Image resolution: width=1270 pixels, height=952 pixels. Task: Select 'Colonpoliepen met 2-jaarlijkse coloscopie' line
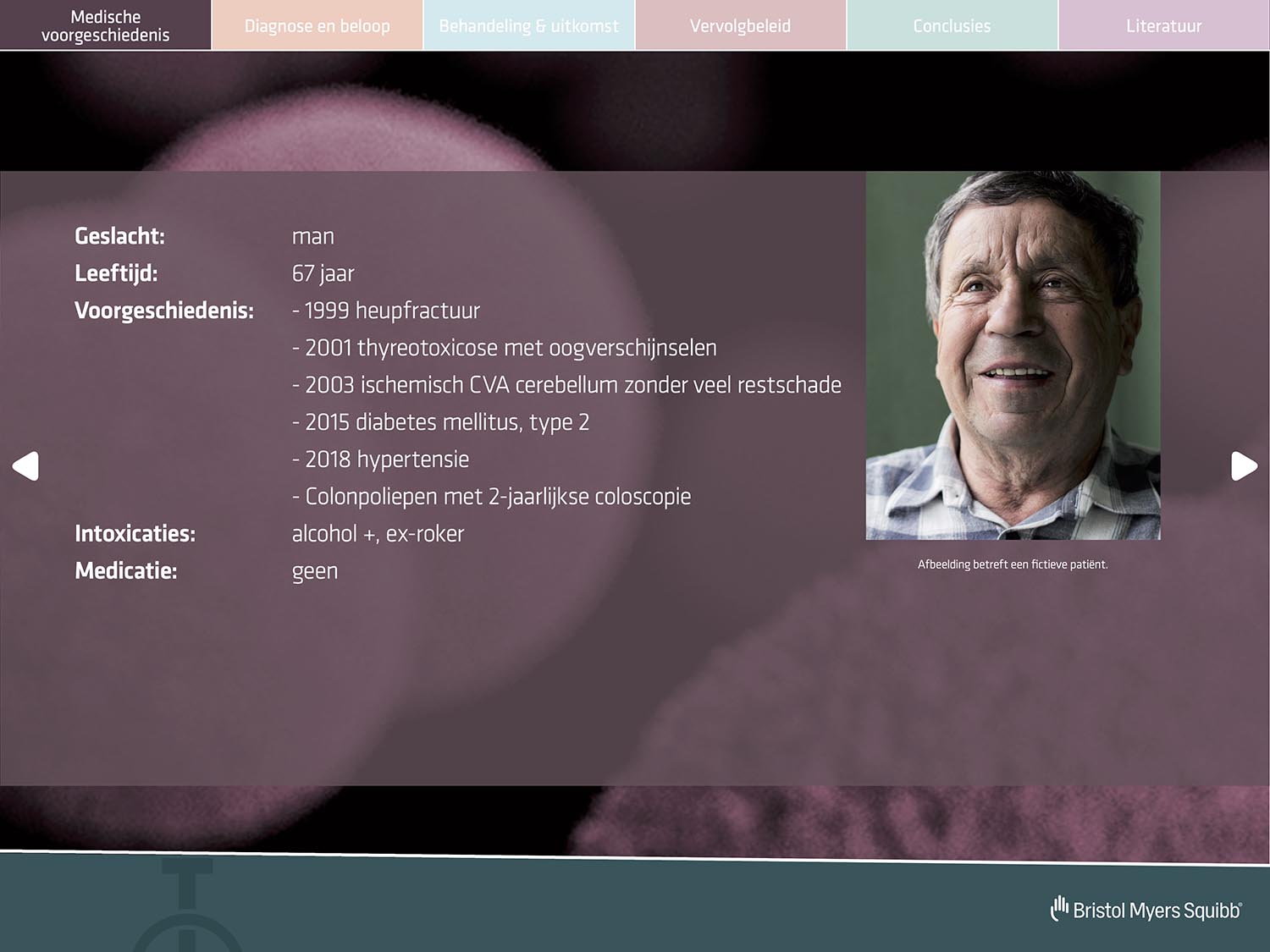point(491,497)
